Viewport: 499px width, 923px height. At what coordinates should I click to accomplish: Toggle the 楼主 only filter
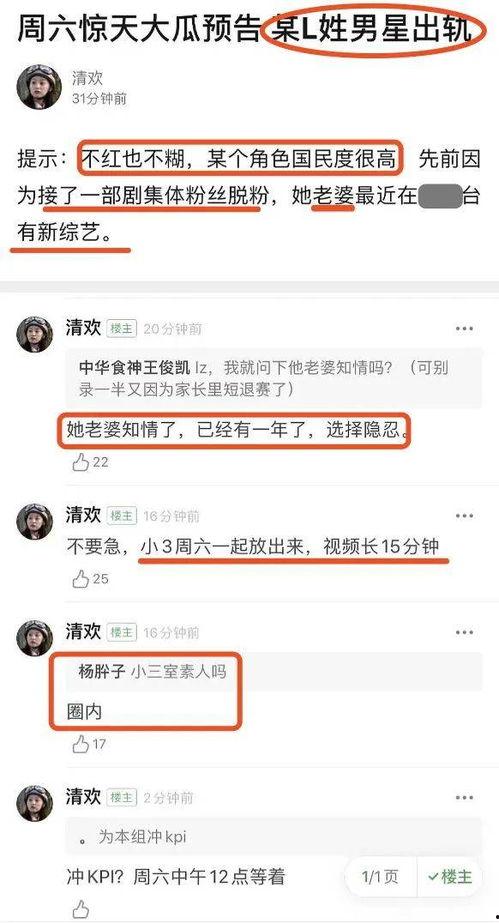(x=450, y=876)
